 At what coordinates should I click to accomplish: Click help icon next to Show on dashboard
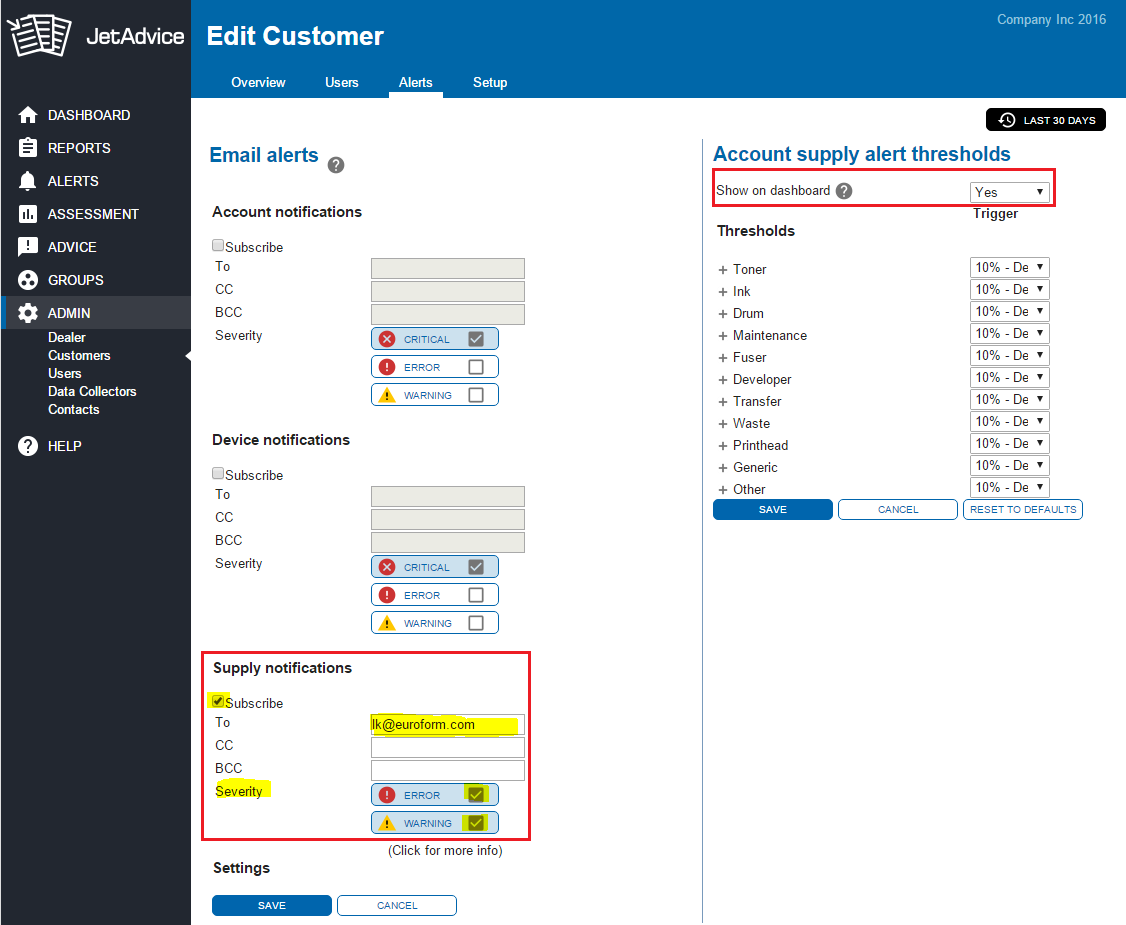[844, 191]
